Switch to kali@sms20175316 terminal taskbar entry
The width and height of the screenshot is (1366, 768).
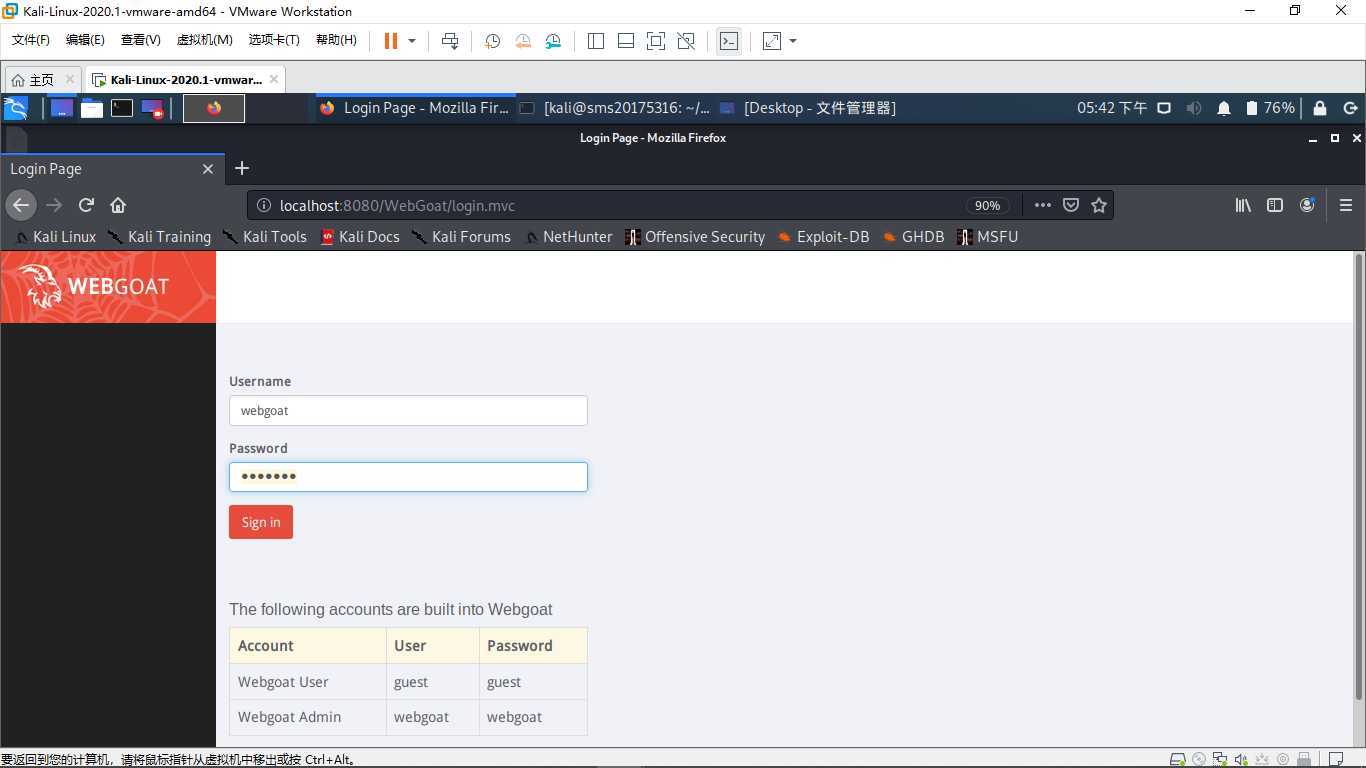[x=616, y=108]
